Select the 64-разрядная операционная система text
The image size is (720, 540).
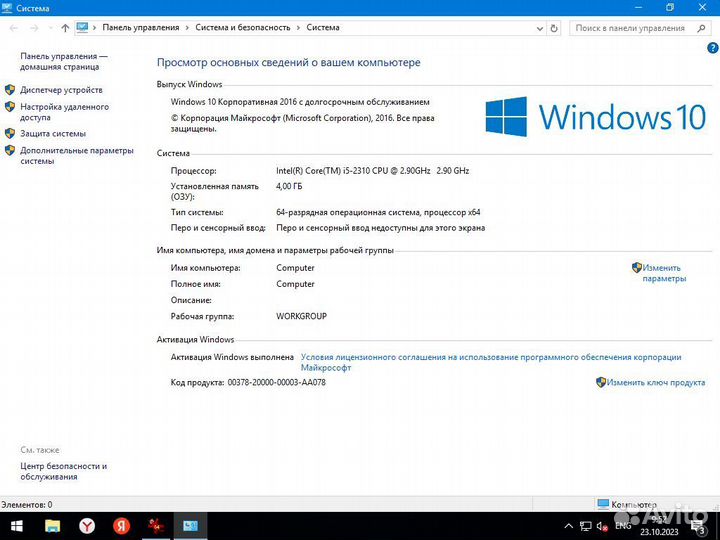[x=378, y=212]
